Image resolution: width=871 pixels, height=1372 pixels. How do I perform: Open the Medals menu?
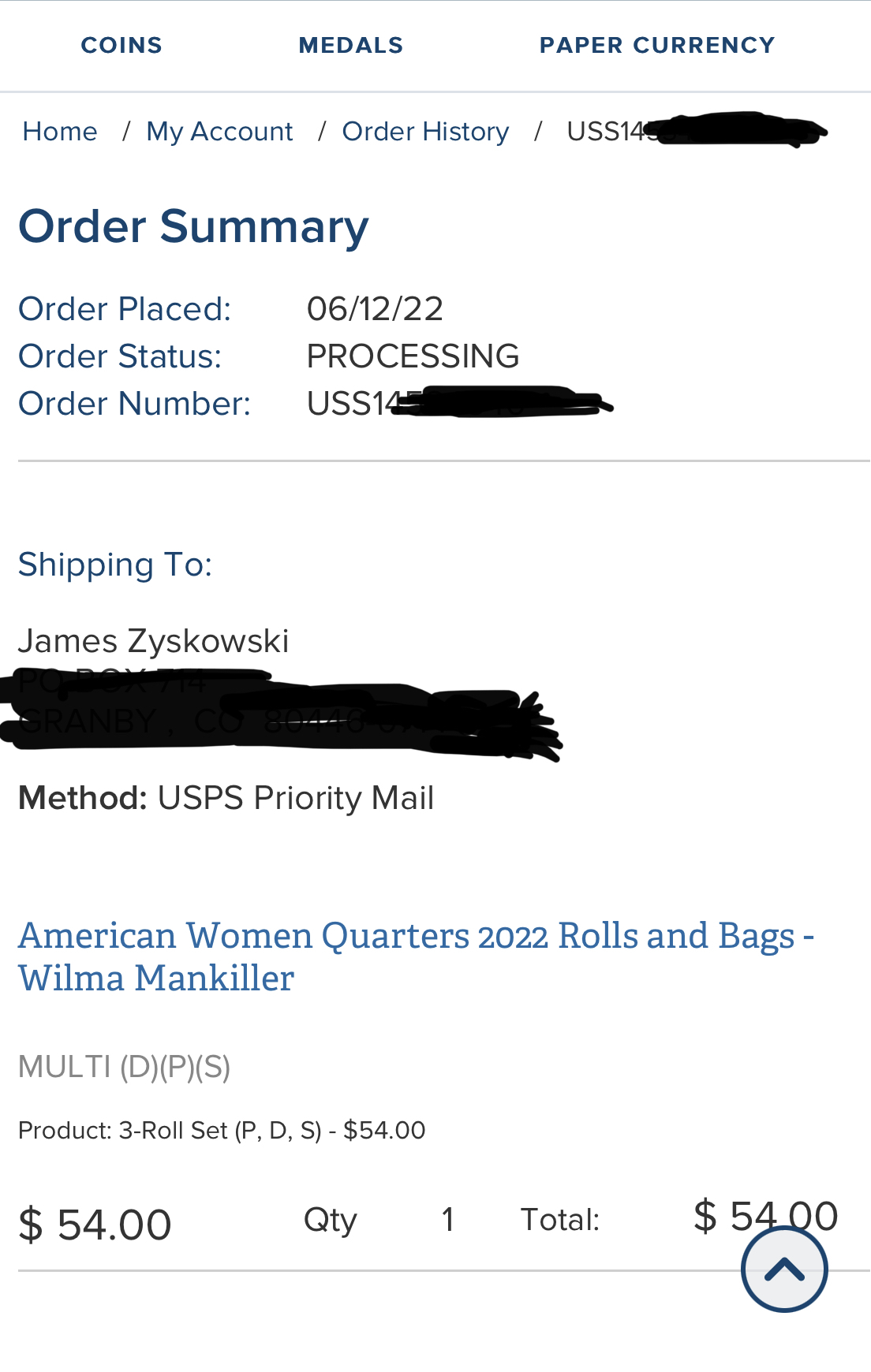point(351,45)
